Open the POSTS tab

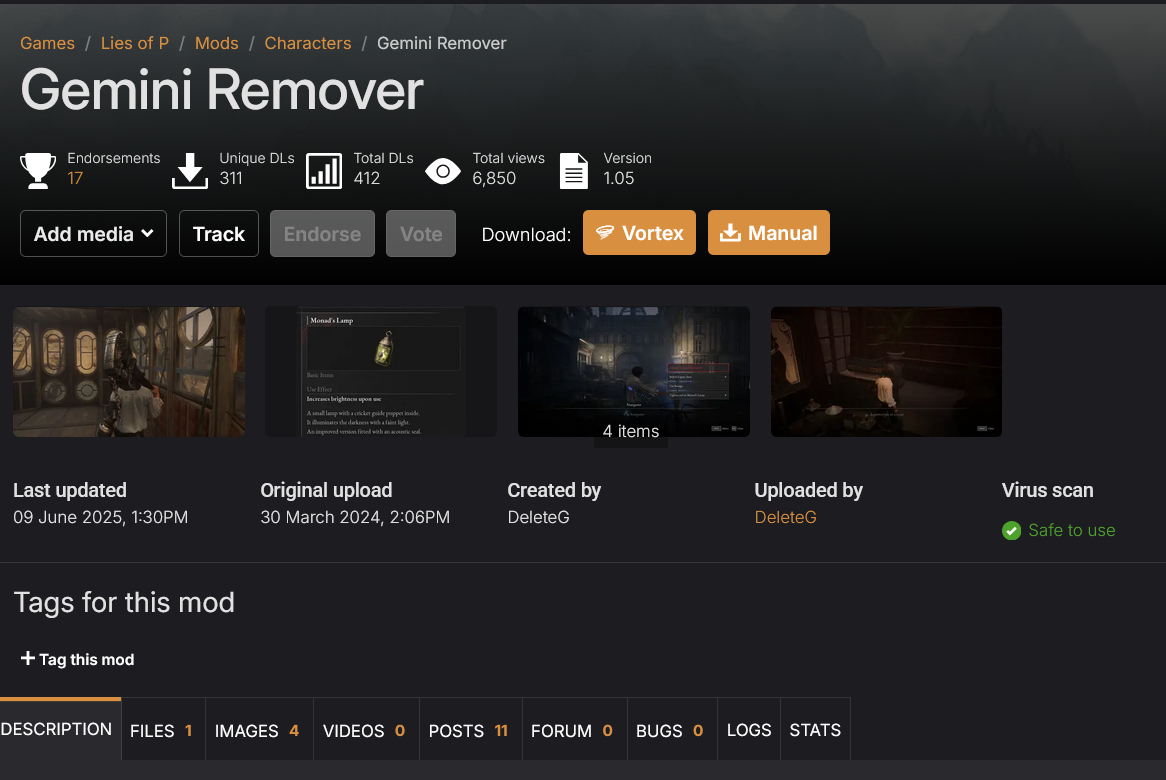tap(471, 730)
